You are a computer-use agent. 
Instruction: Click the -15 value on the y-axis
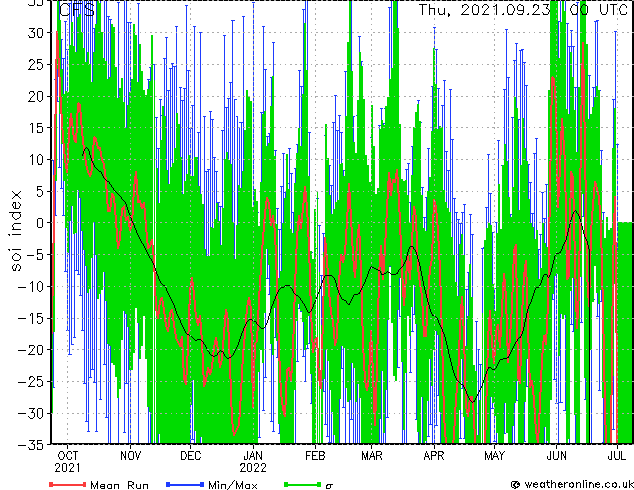coord(31,318)
